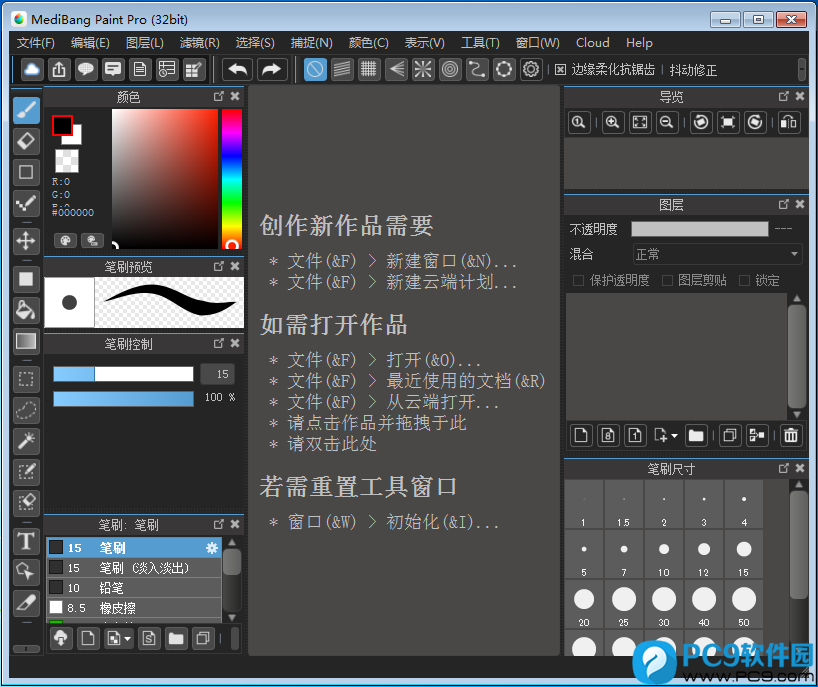Open the 文件(F) menu
Viewport: 818px width, 687px height.
point(35,43)
